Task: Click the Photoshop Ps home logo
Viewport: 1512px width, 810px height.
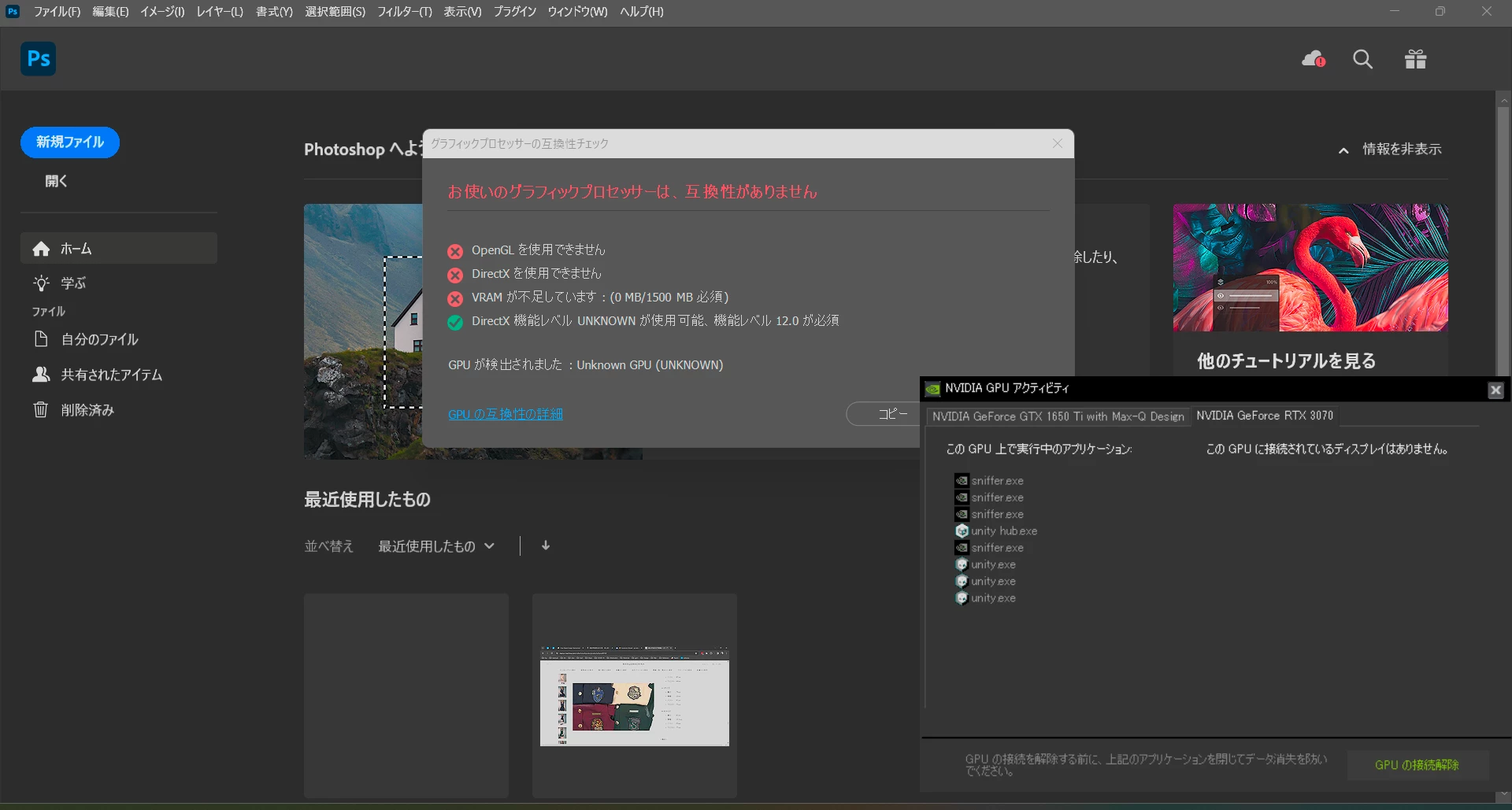Action: 38,59
